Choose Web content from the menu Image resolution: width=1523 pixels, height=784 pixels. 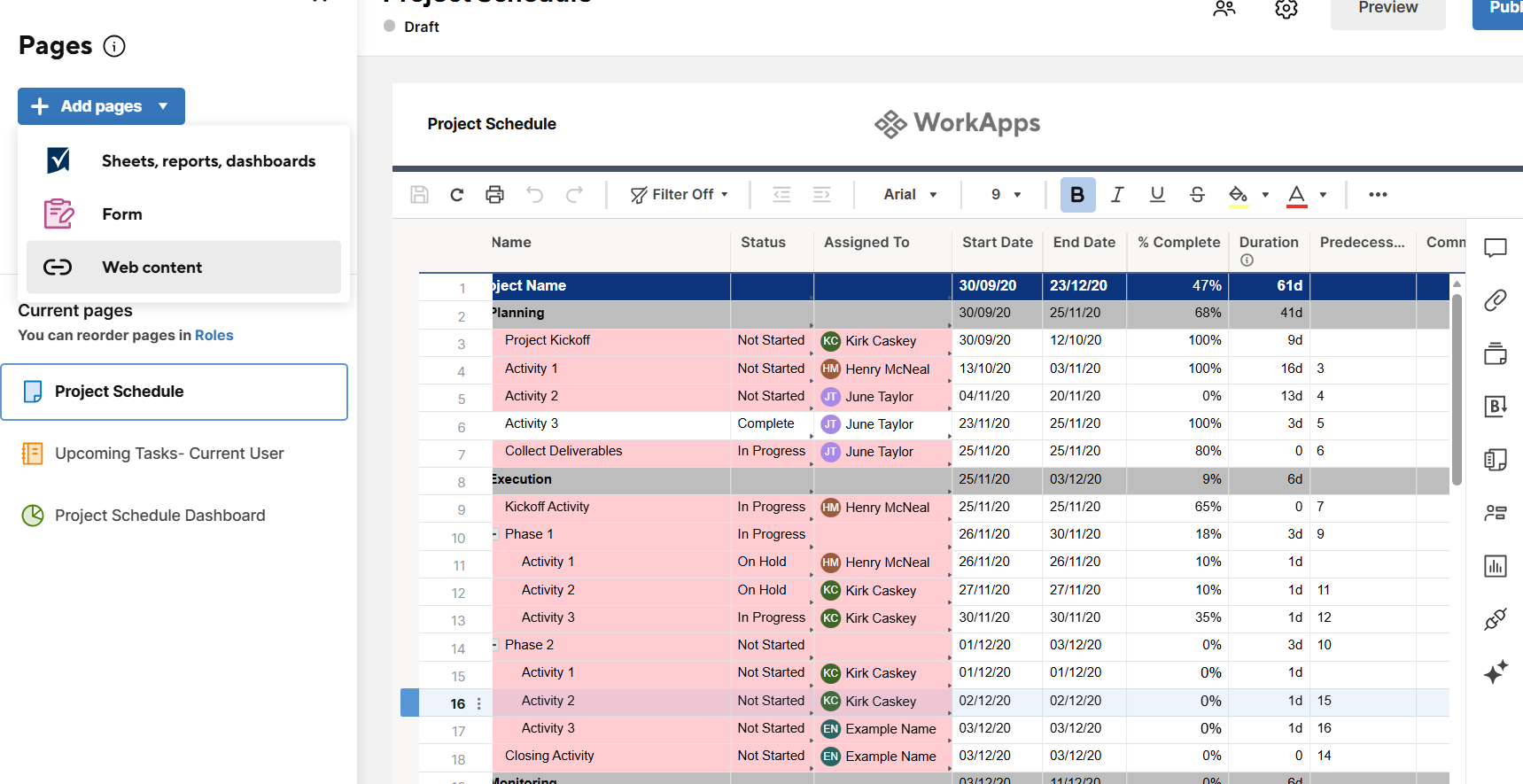(183, 268)
